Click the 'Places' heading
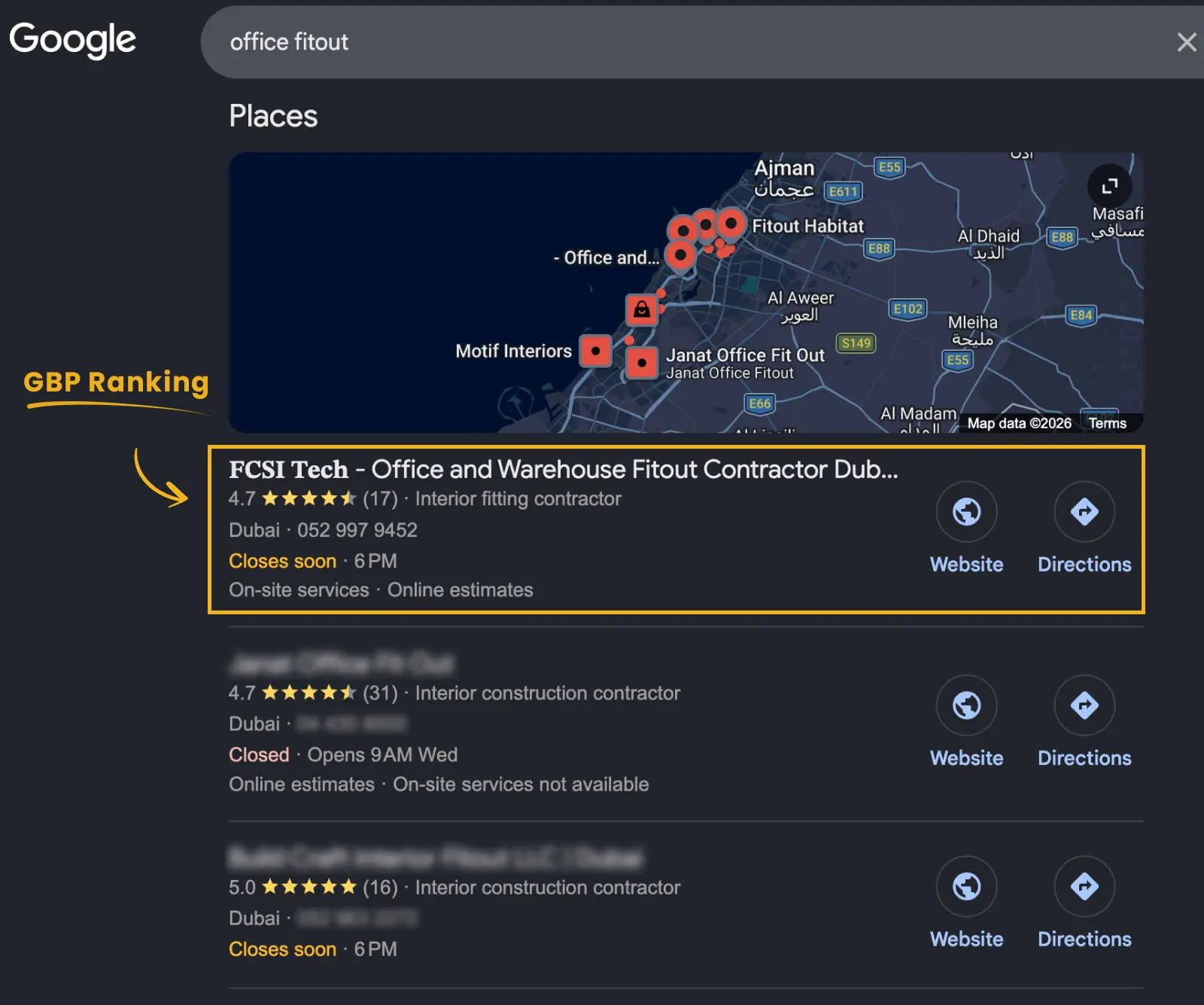1204x1005 pixels. [x=273, y=116]
